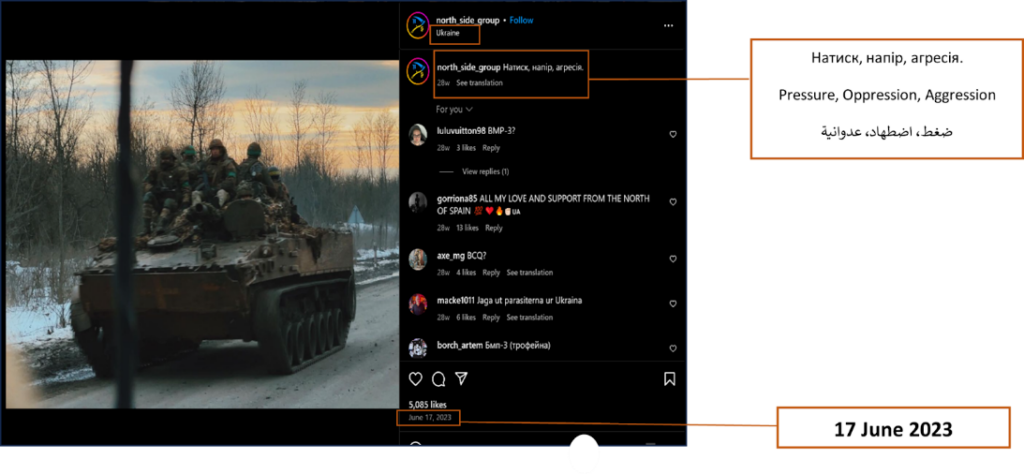Like gorriona85's comment with heart
The height and width of the screenshot is (474, 1024).
click(673, 205)
